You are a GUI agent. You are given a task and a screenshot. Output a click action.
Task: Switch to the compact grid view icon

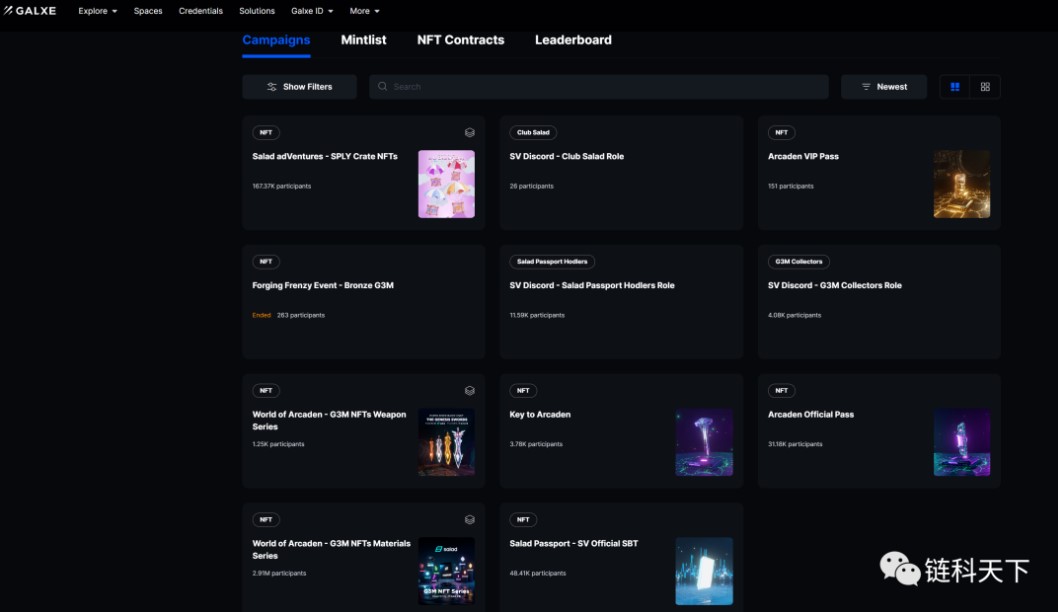tap(985, 86)
